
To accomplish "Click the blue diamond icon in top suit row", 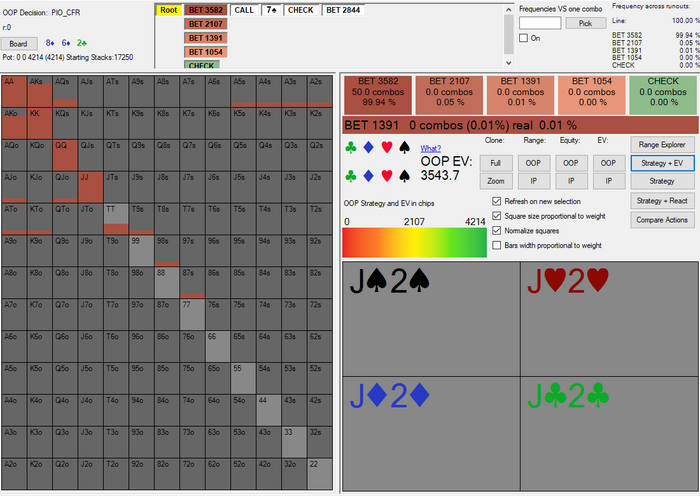I will tap(368, 148).
